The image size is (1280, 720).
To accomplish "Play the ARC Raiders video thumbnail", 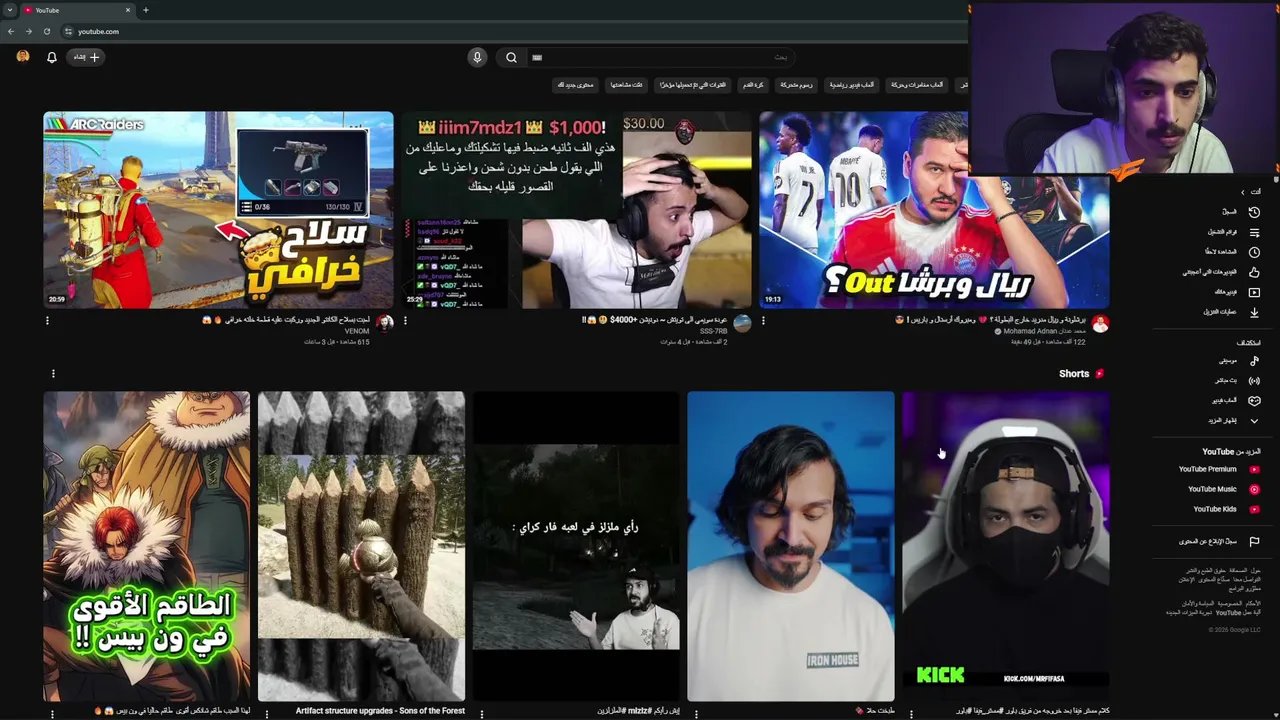I will (x=218, y=210).
